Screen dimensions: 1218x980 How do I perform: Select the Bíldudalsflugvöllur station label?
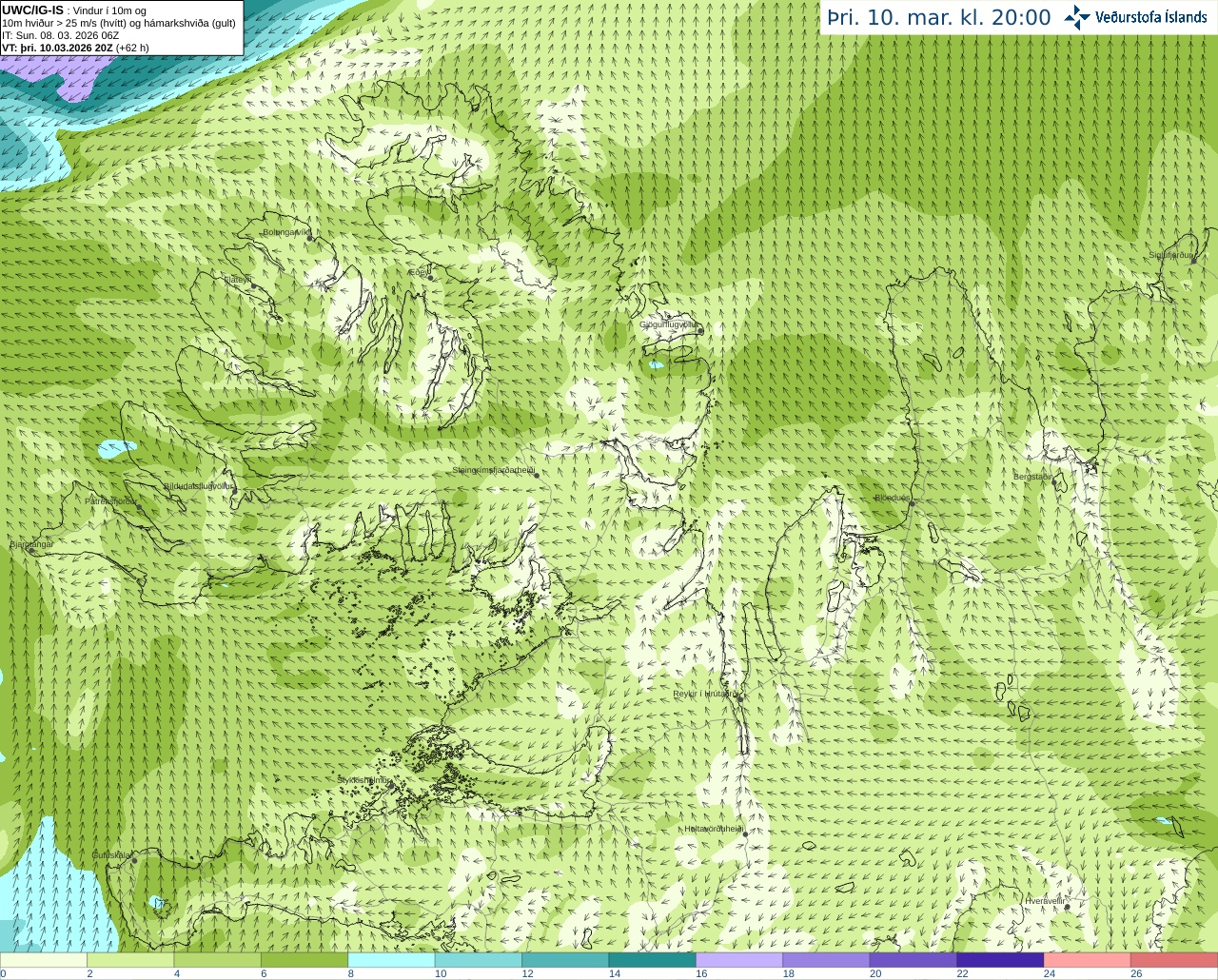point(197,485)
